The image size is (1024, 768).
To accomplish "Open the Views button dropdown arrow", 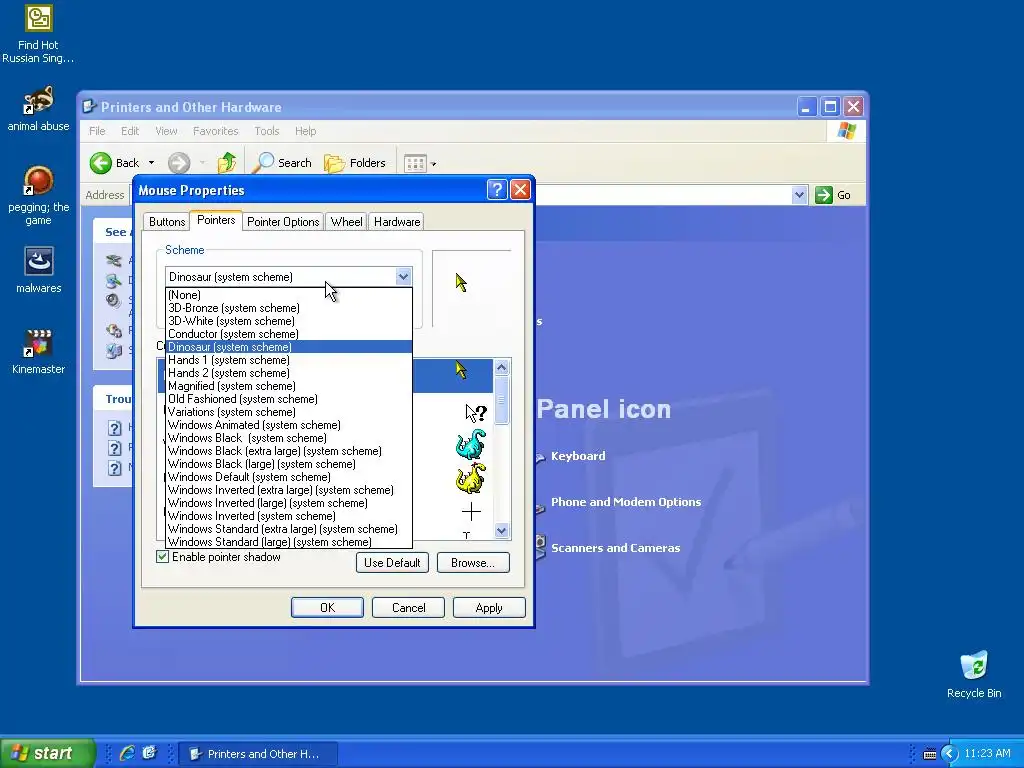I will coord(433,163).
